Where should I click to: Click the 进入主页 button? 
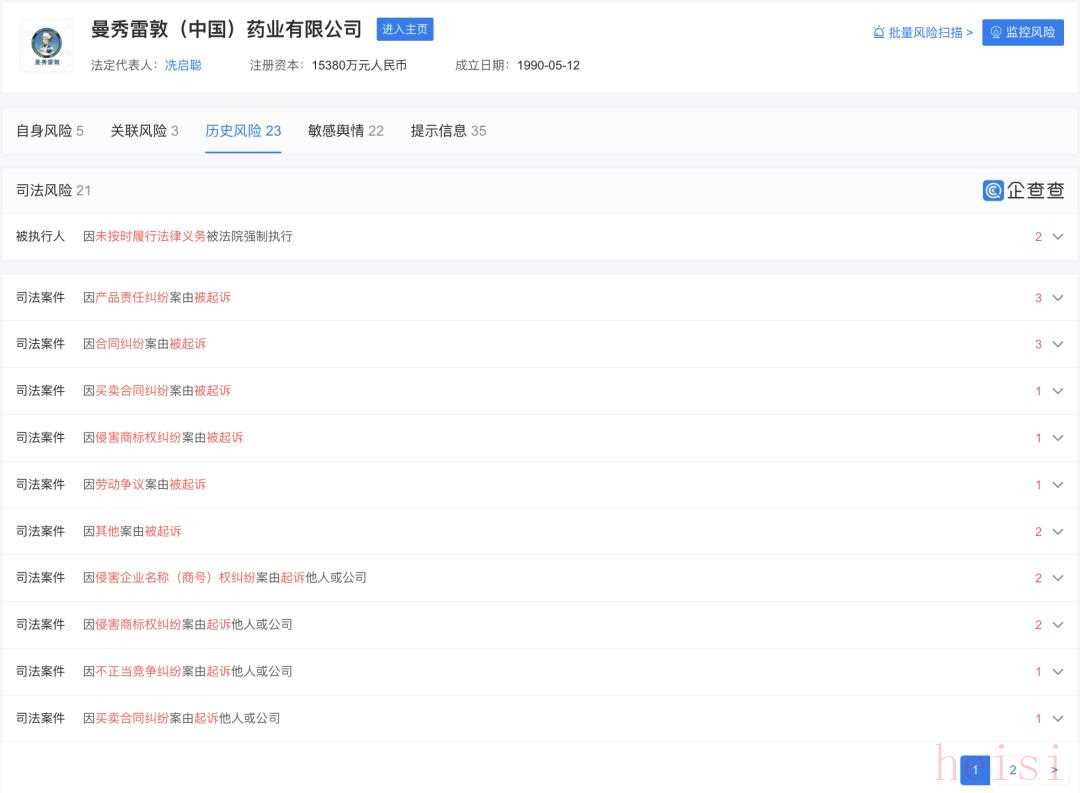tap(405, 29)
